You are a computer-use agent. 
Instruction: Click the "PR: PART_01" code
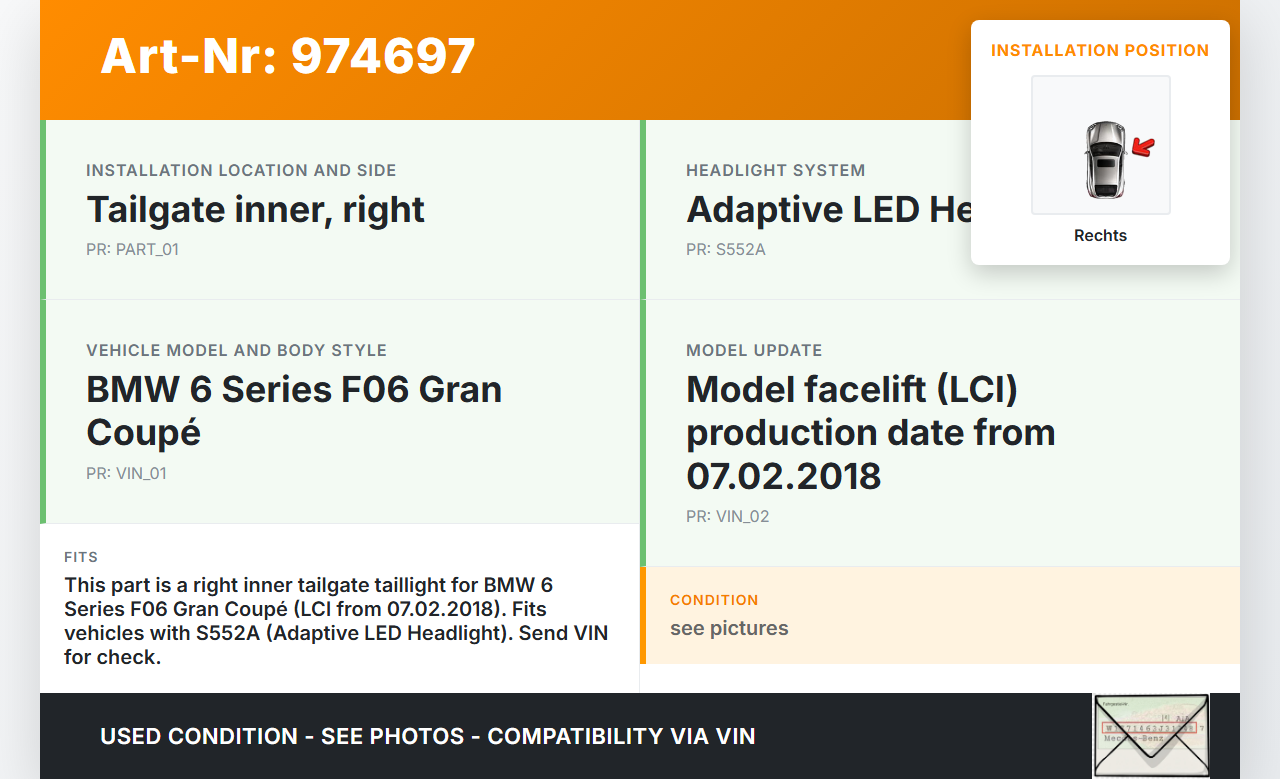[x=132, y=249]
